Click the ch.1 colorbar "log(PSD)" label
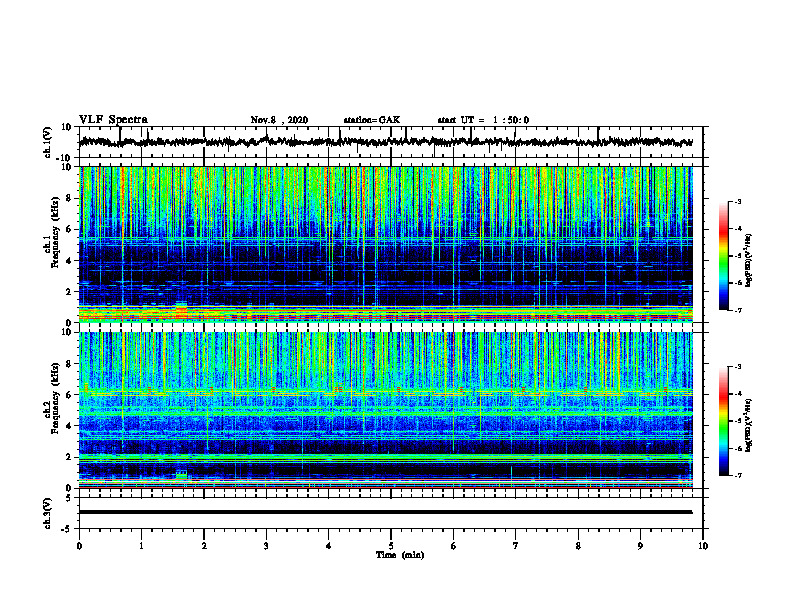The height and width of the screenshot is (612, 792). pos(748,260)
